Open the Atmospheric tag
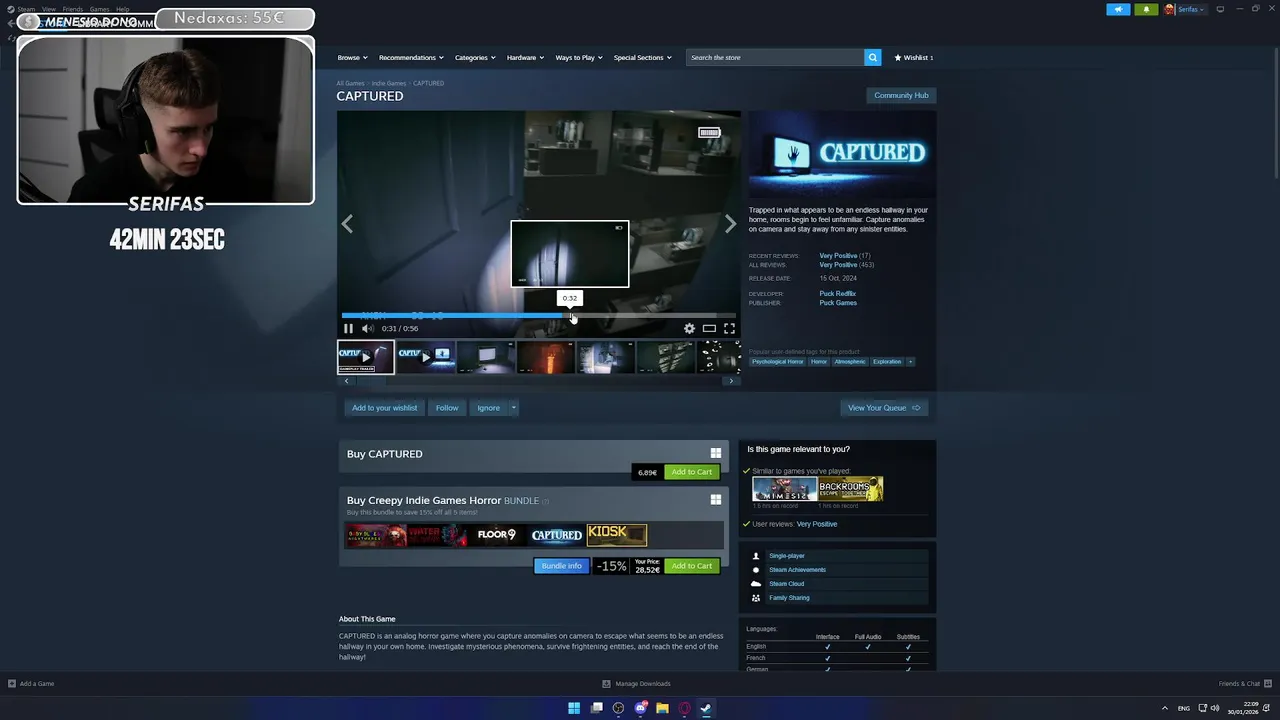Viewport: 1280px width, 720px height. pyautogui.click(x=850, y=361)
